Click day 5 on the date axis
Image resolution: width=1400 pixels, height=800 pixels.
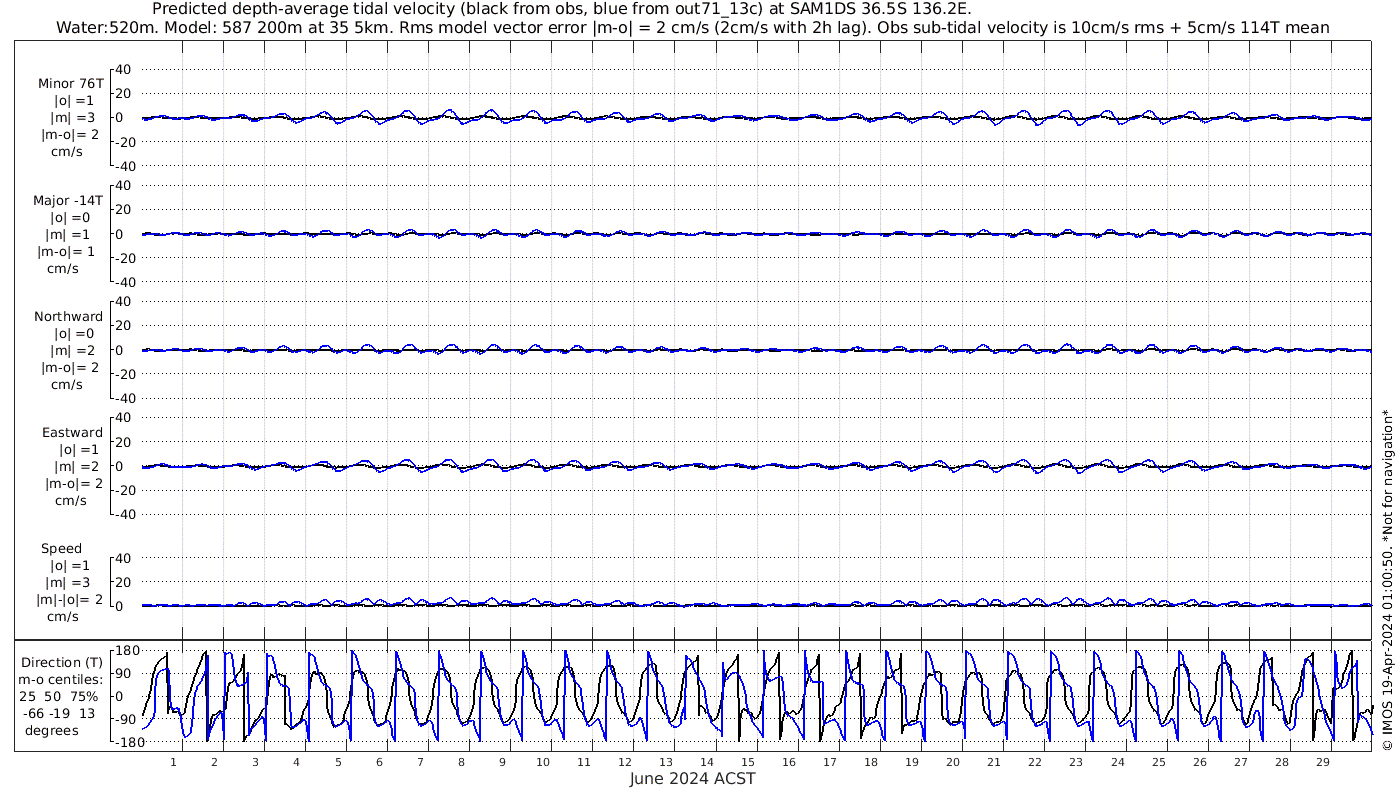[x=338, y=762]
